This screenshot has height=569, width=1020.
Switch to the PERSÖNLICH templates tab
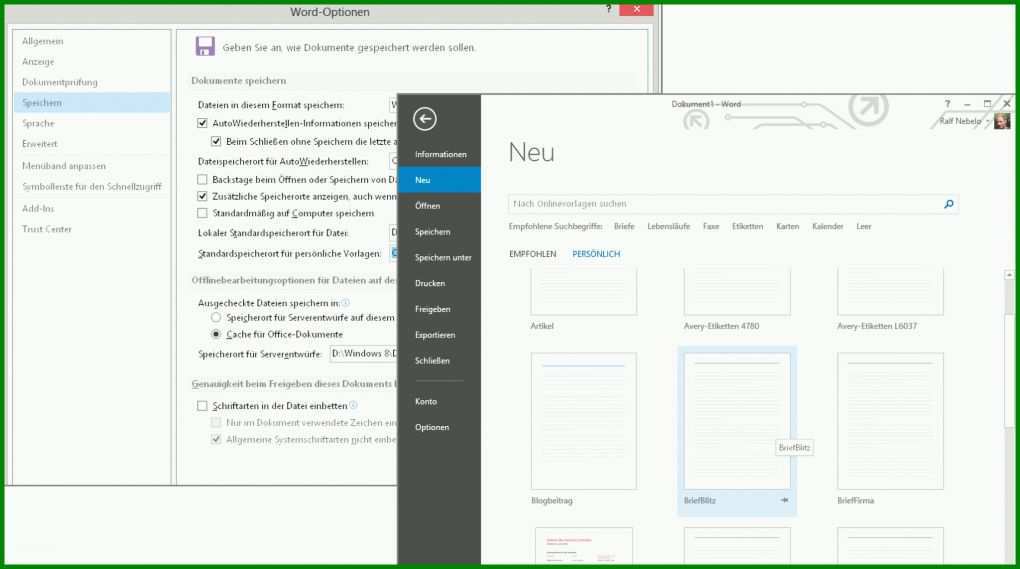(596, 254)
